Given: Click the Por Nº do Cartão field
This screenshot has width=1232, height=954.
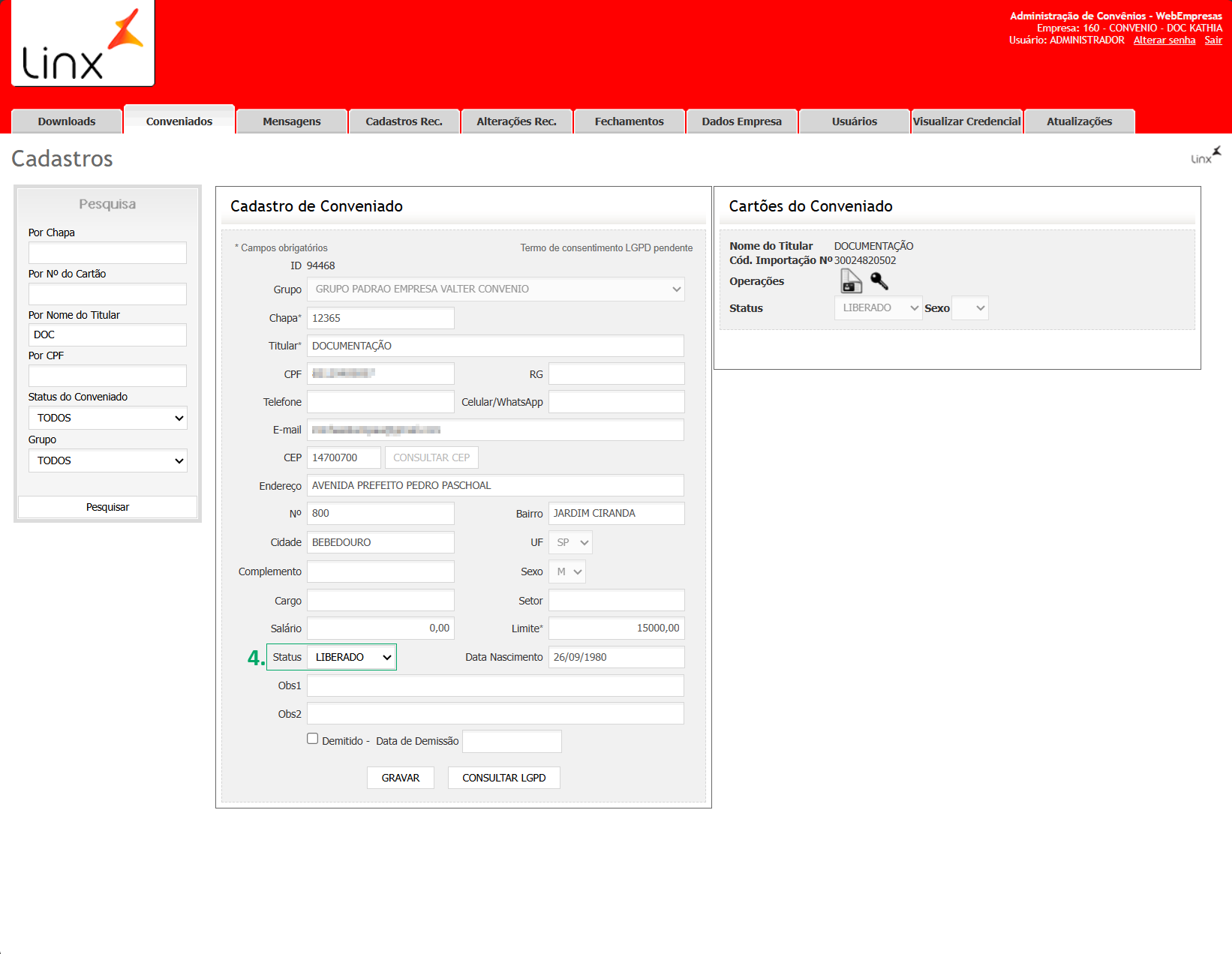Looking at the screenshot, I should [107, 294].
